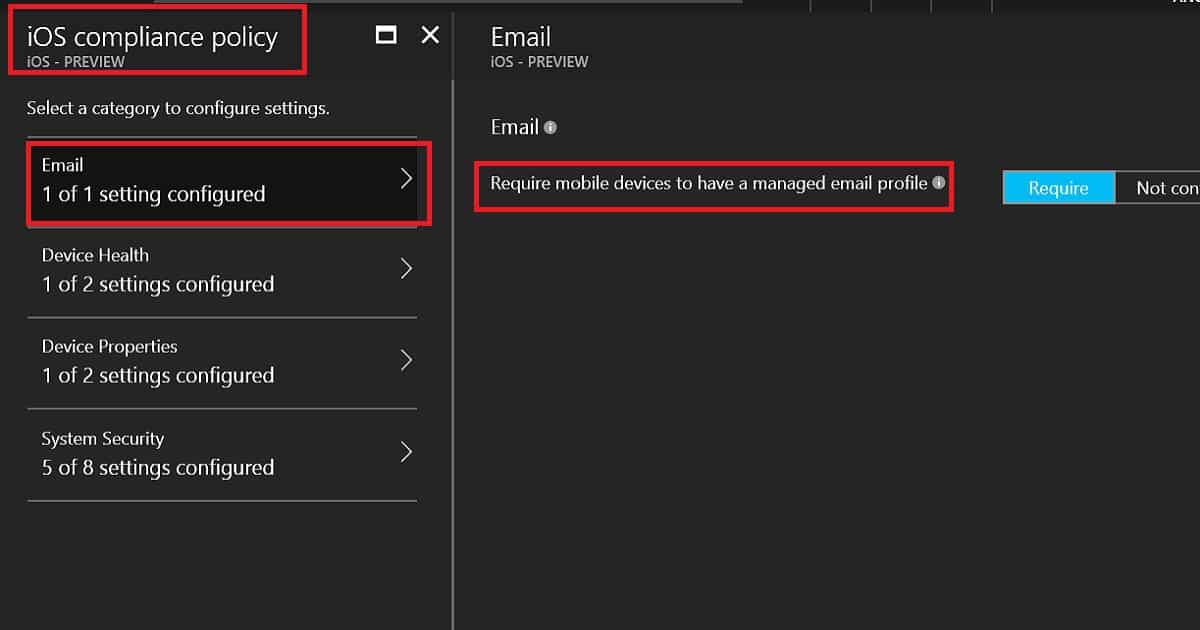Show info tooltip for managed email profile setting

click(x=938, y=183)
